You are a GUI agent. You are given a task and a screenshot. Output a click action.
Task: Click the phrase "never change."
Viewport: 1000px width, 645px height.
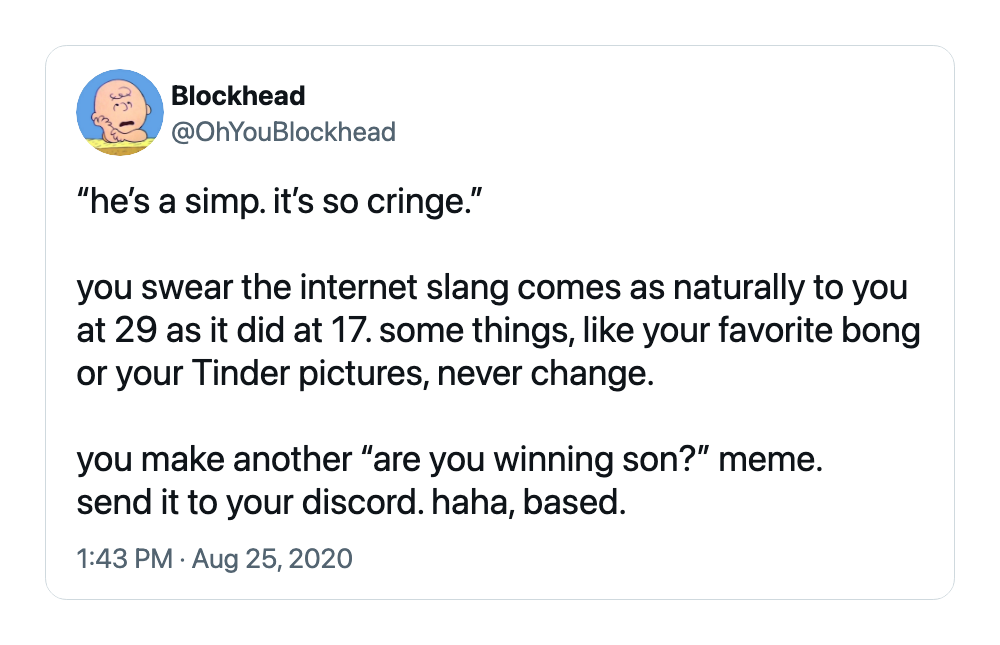[546, 373]
